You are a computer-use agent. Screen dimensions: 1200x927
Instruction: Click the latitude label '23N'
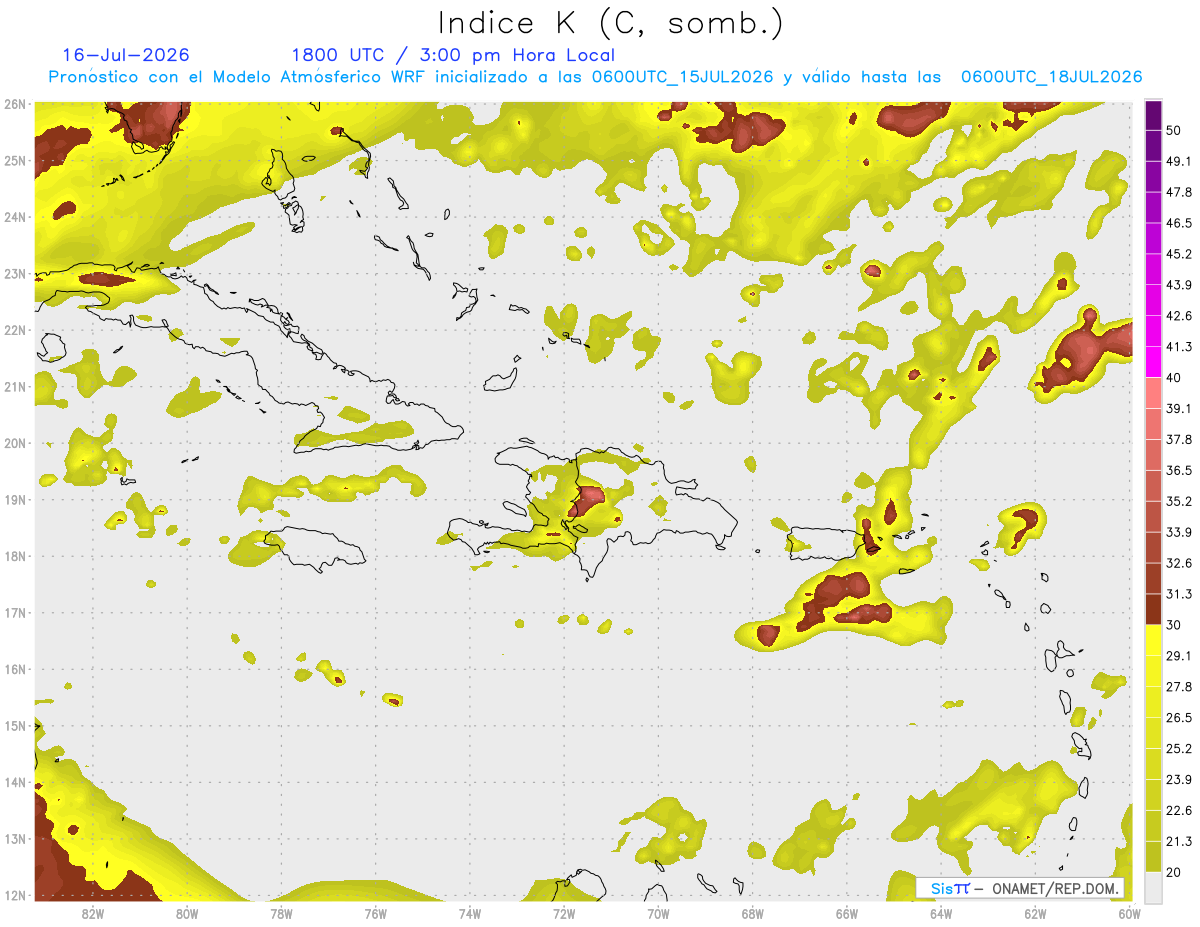pos(15,274)
